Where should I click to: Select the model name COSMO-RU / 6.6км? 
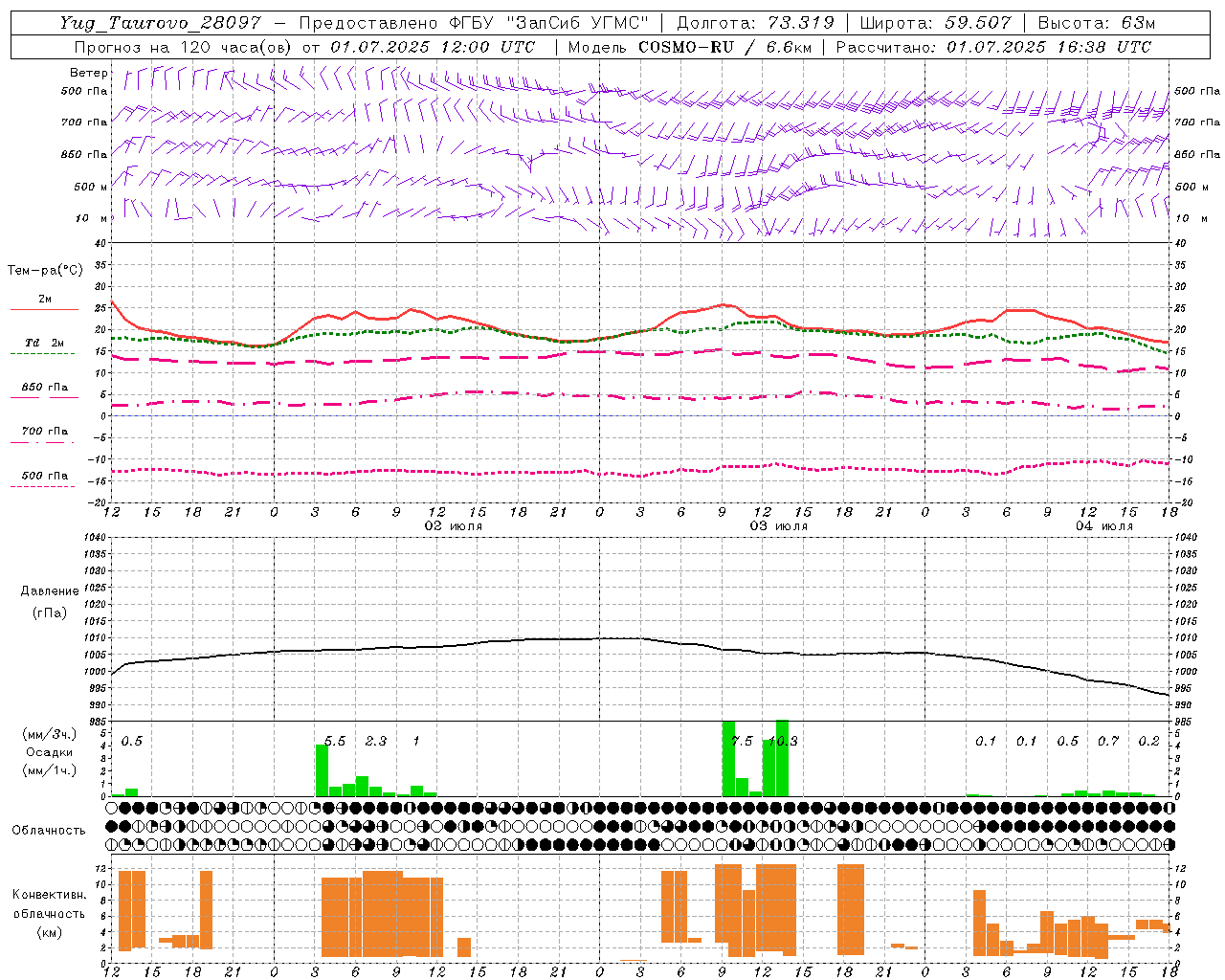pos(724,47)
